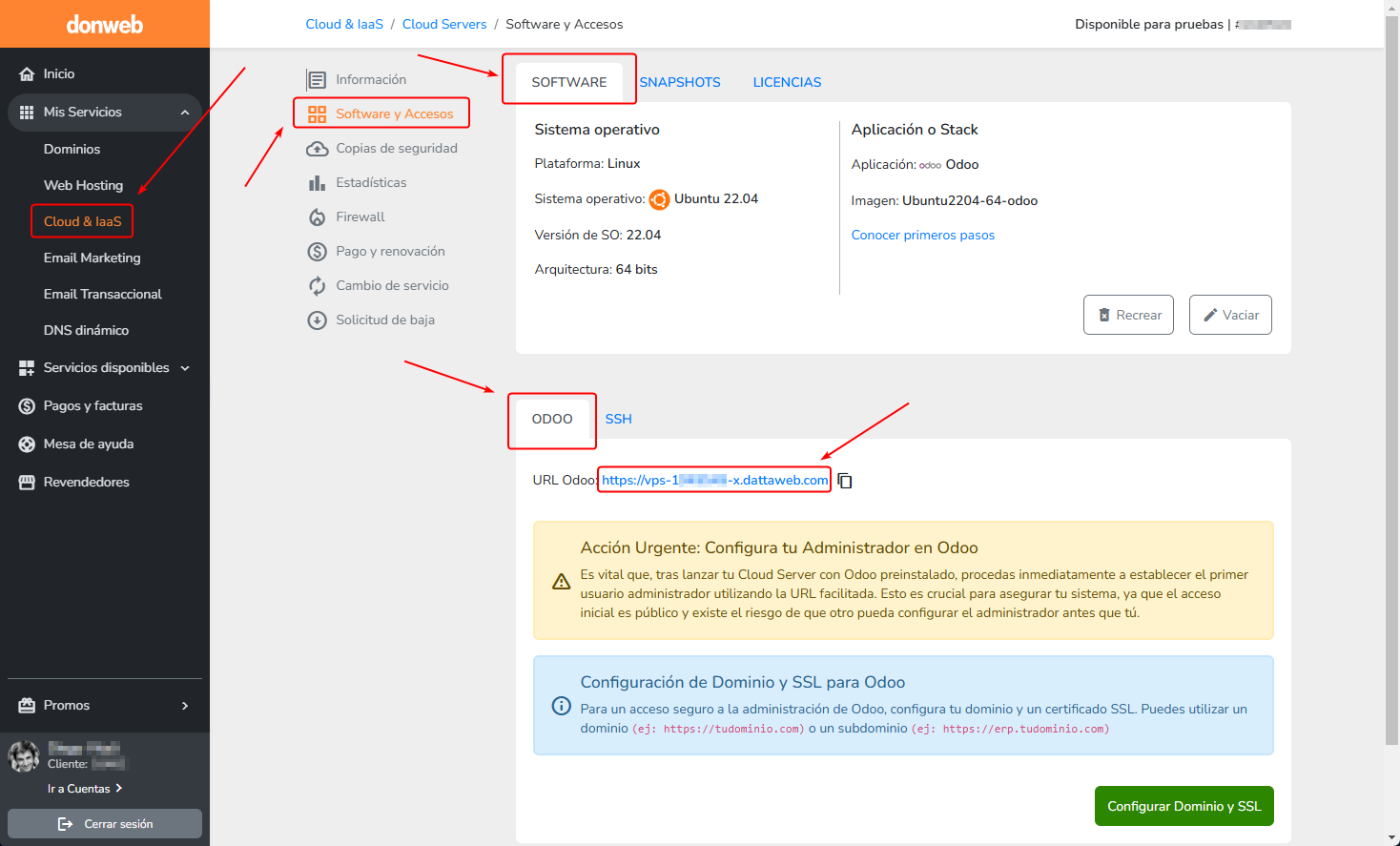
Task: Click "Sistema operativo" heading
Action: click(x=597, y=130)
